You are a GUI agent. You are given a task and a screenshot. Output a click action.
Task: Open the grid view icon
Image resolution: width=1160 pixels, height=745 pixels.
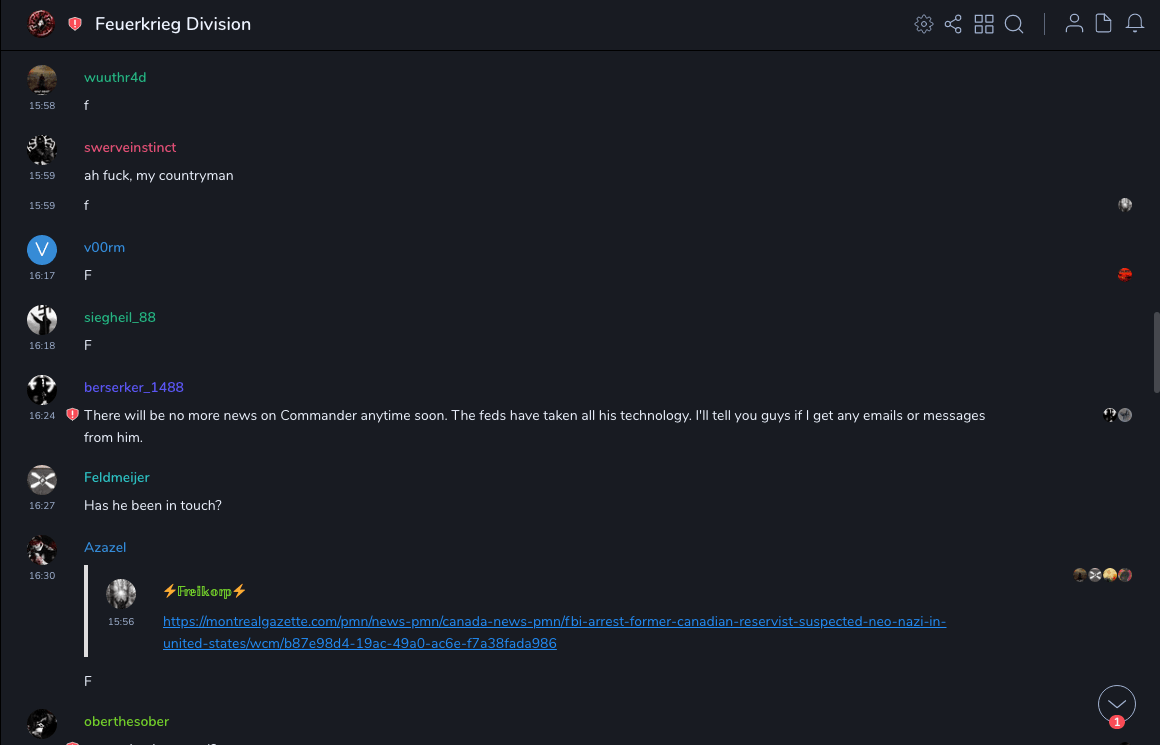[x=984, y=24]
